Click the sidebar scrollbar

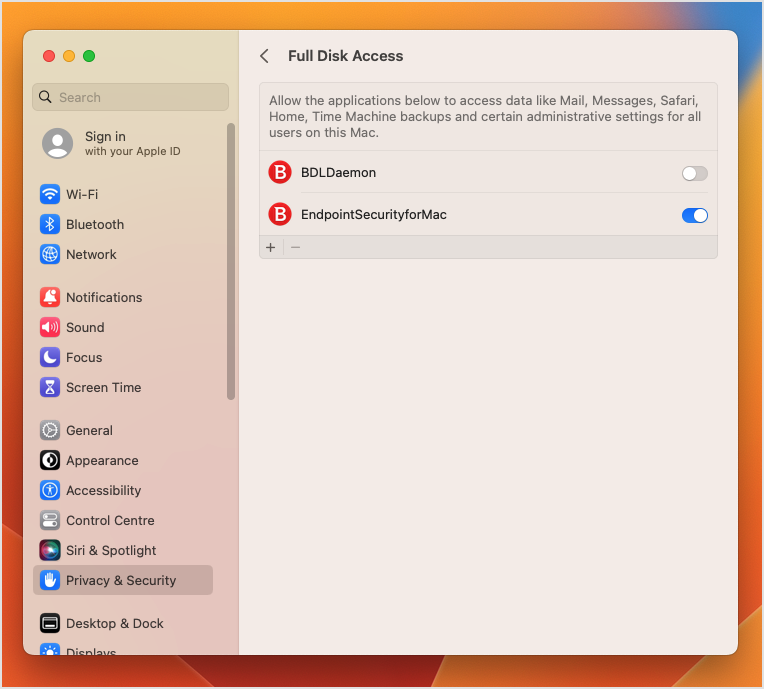coord(231,262)
